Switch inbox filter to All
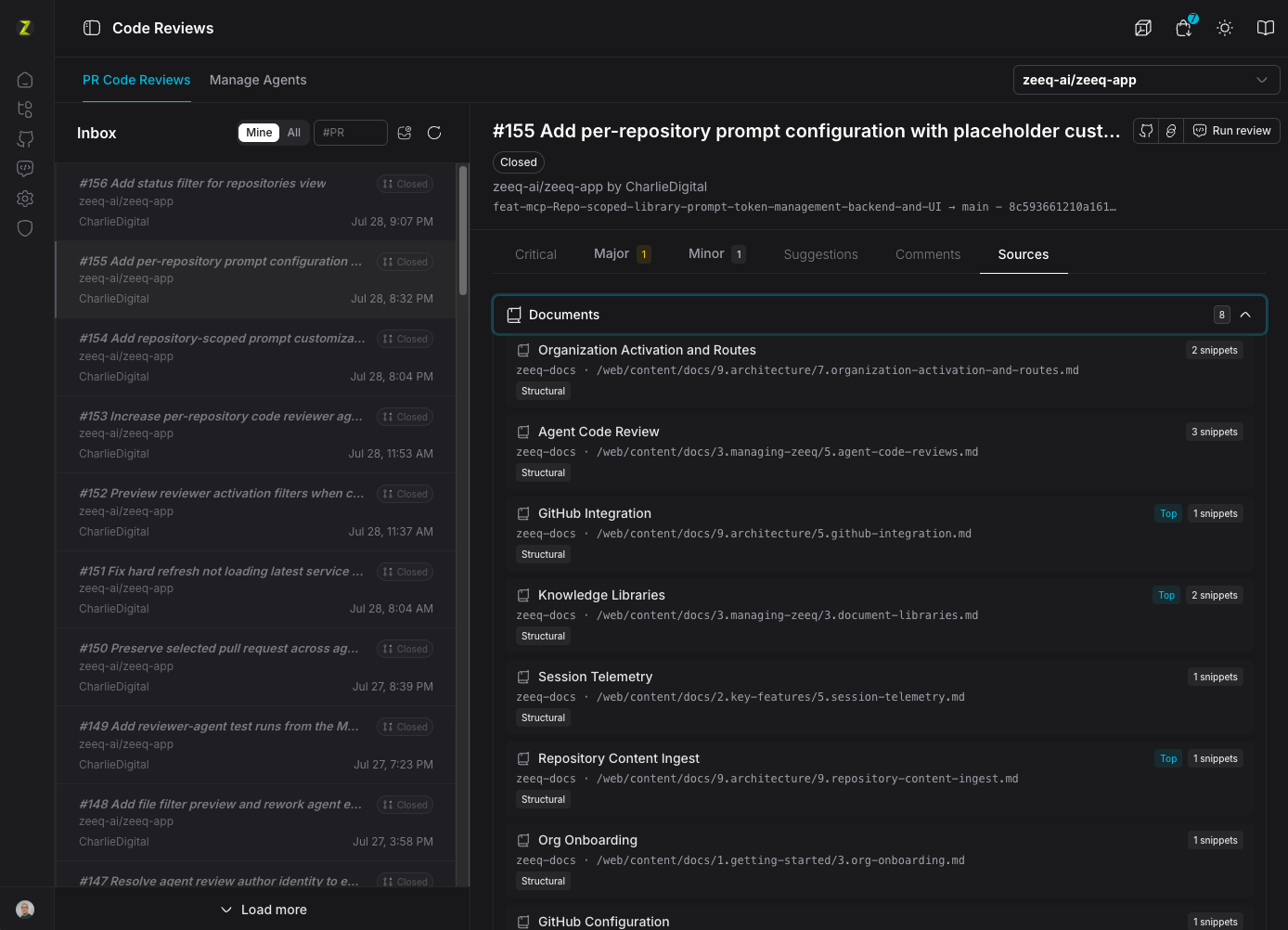The width and height of the screenshot is (1288, 930). [x=294, y=133]
